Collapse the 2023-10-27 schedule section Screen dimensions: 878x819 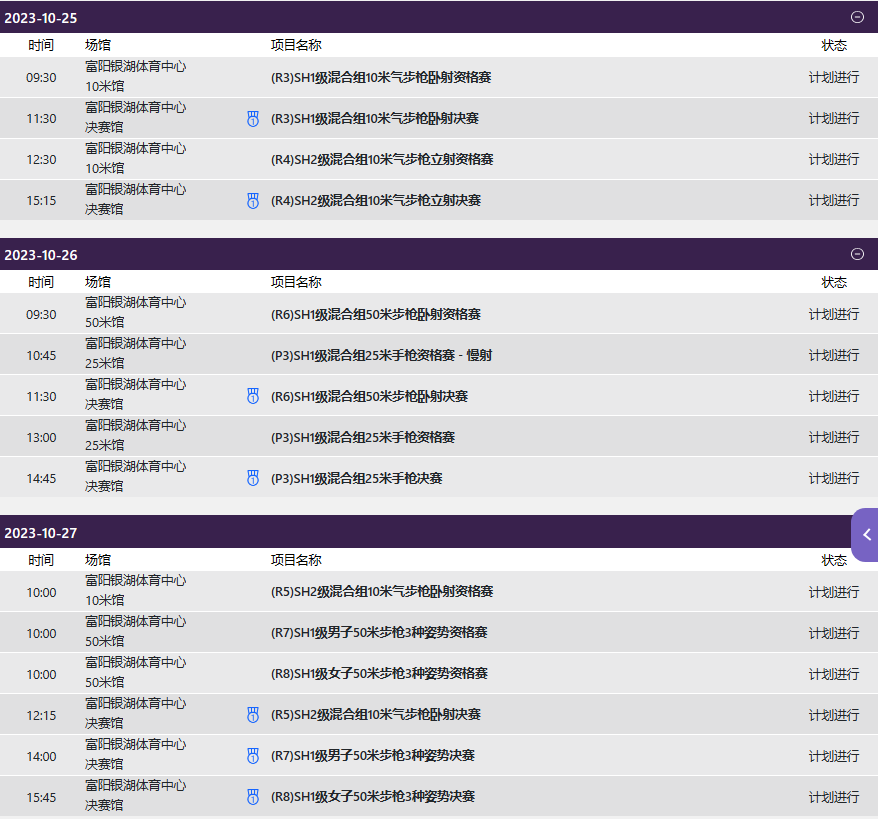(x=857, y=532)
